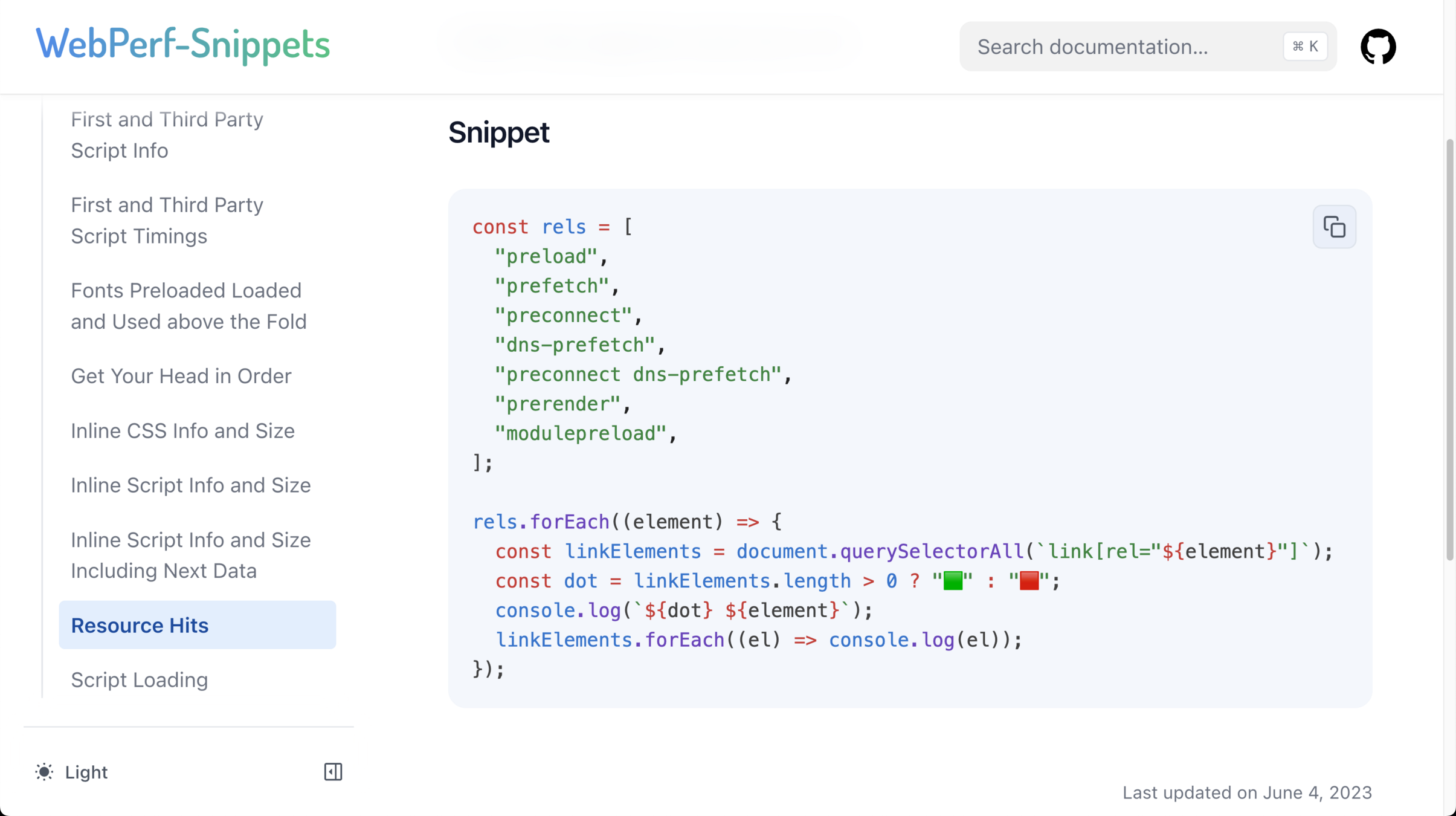
Task: Select Fonts Preloaded Loaded and Used page
Action: 188,306
